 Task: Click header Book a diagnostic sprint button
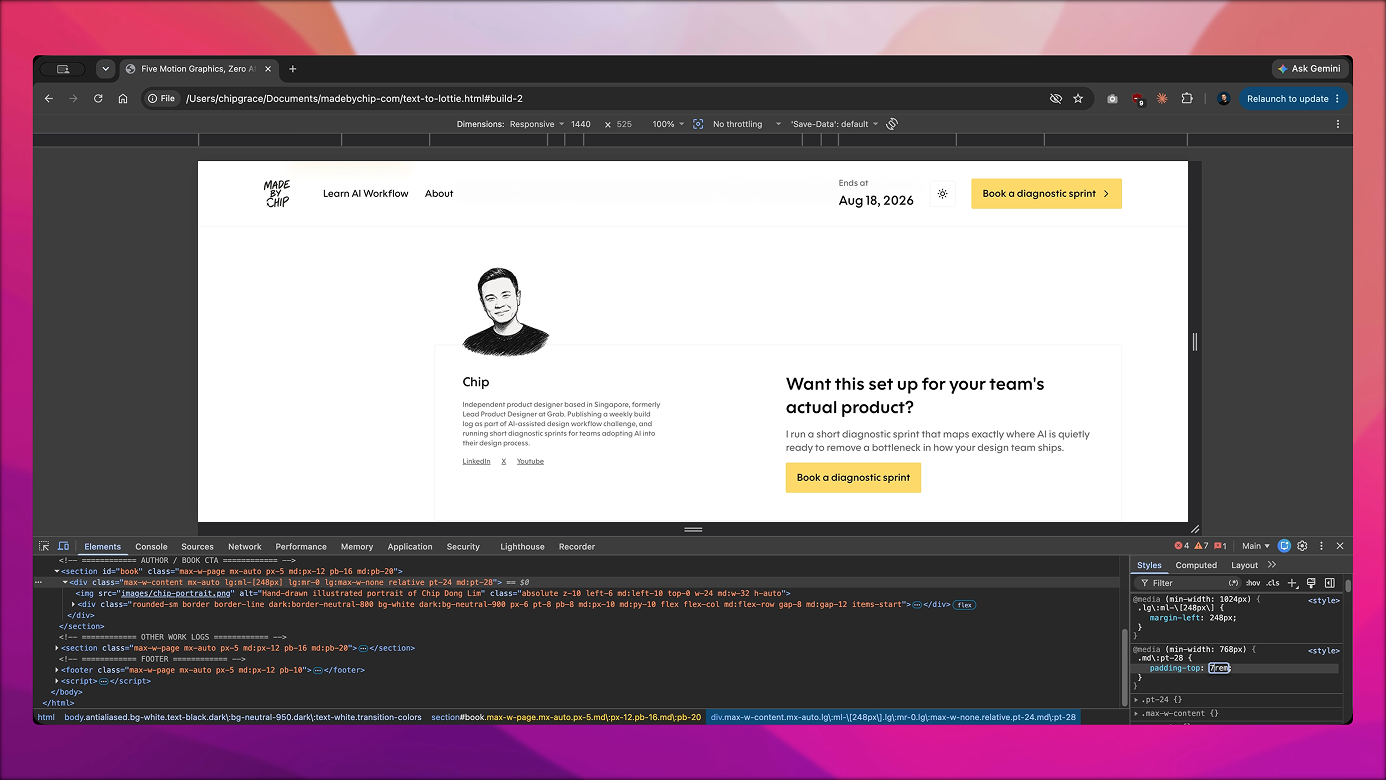1046,194
